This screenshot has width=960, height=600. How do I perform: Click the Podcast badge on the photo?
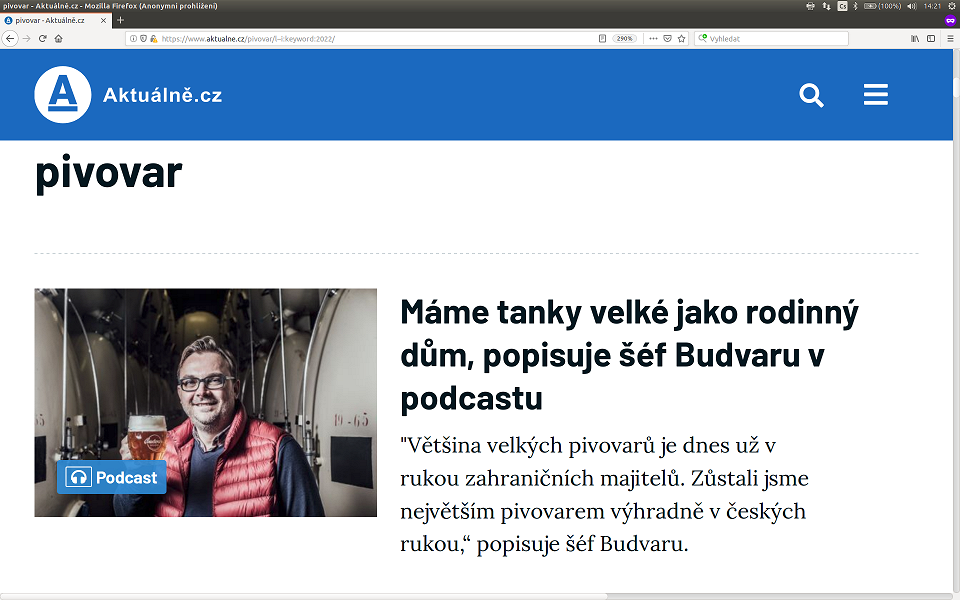(112, 477)
